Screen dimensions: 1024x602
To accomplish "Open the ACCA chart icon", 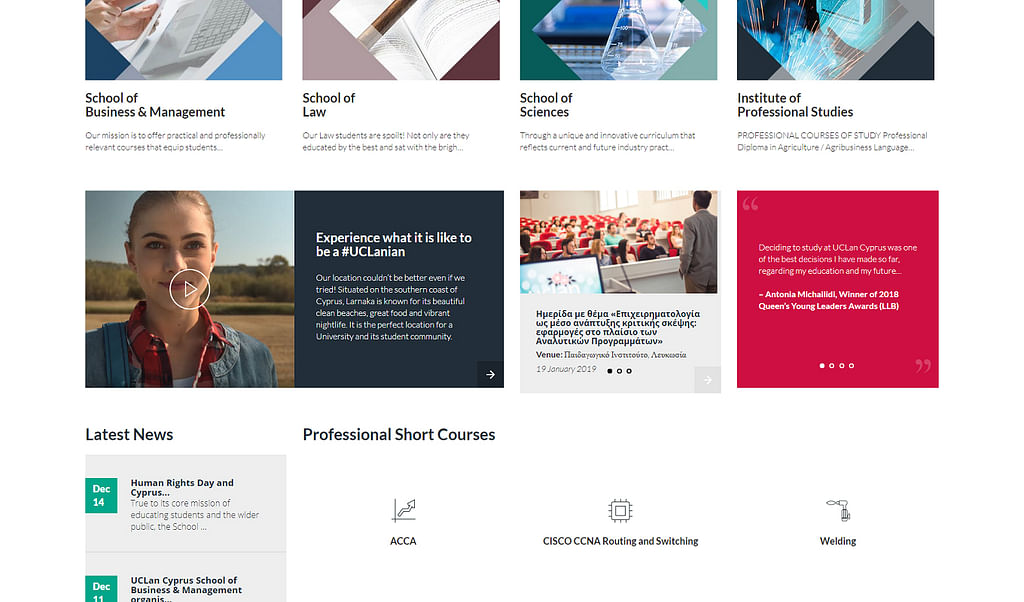I will pos(404,510).
